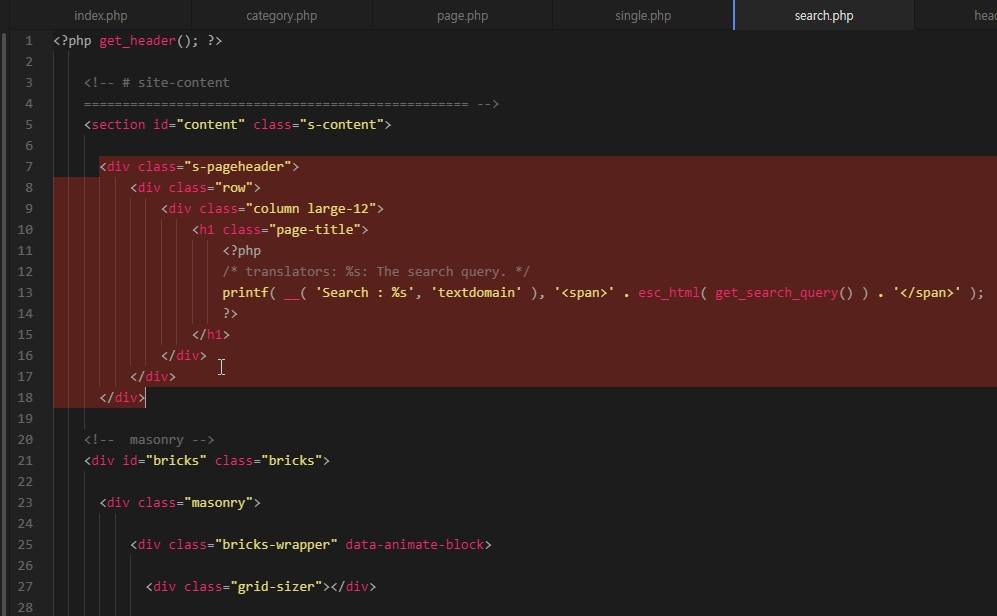The height and width of the screenshot is (616, 997).
Task: Click the printf function name
Action: point(245,292)
